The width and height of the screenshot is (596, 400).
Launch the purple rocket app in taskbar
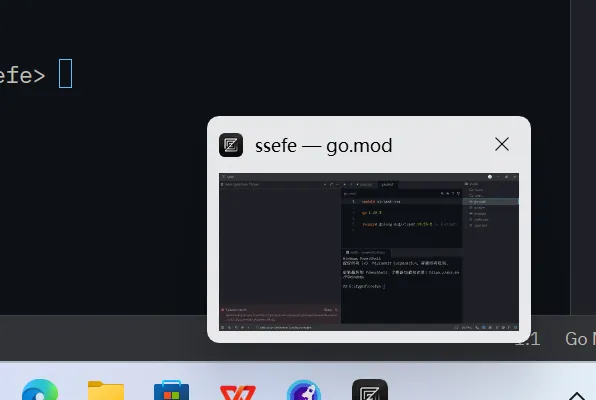tap(304, 391)
